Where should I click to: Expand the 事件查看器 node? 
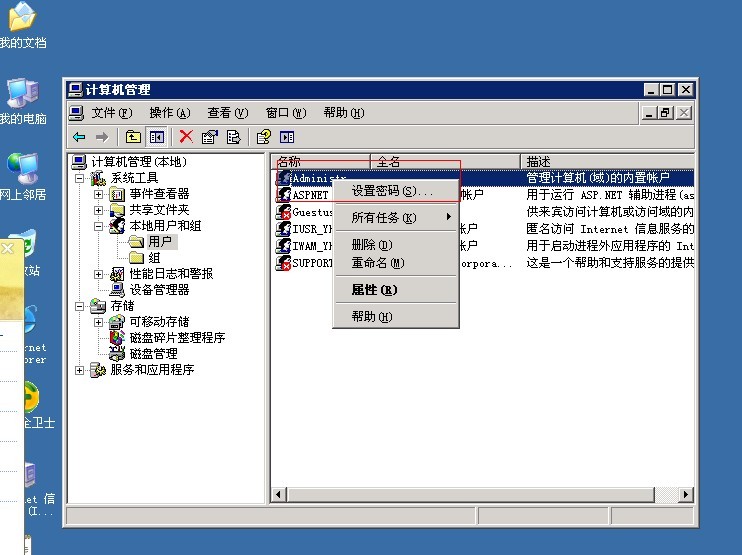click(x=98, y=194)
